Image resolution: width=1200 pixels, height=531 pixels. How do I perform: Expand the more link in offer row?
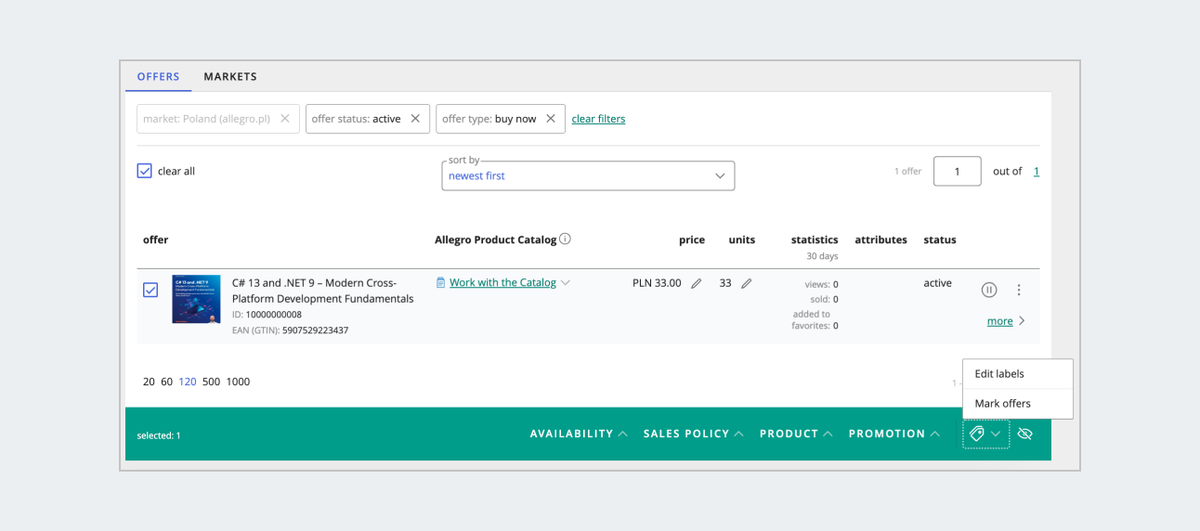click(x=1006, y=321)
